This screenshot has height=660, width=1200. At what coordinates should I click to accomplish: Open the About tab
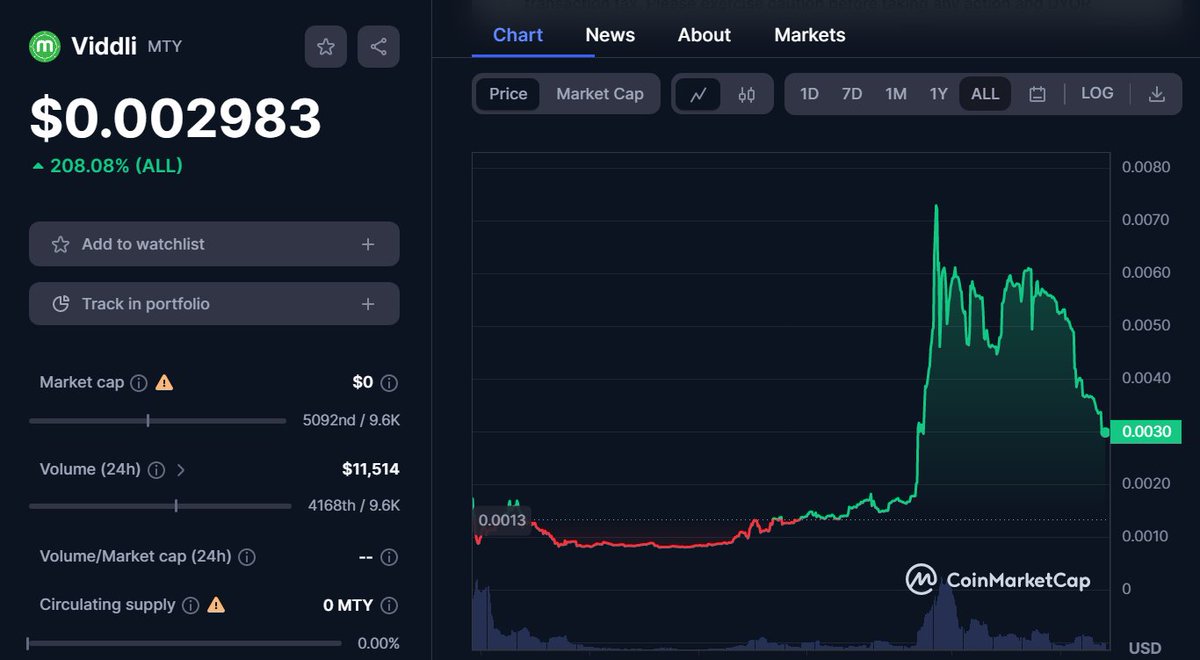(704, 35)
